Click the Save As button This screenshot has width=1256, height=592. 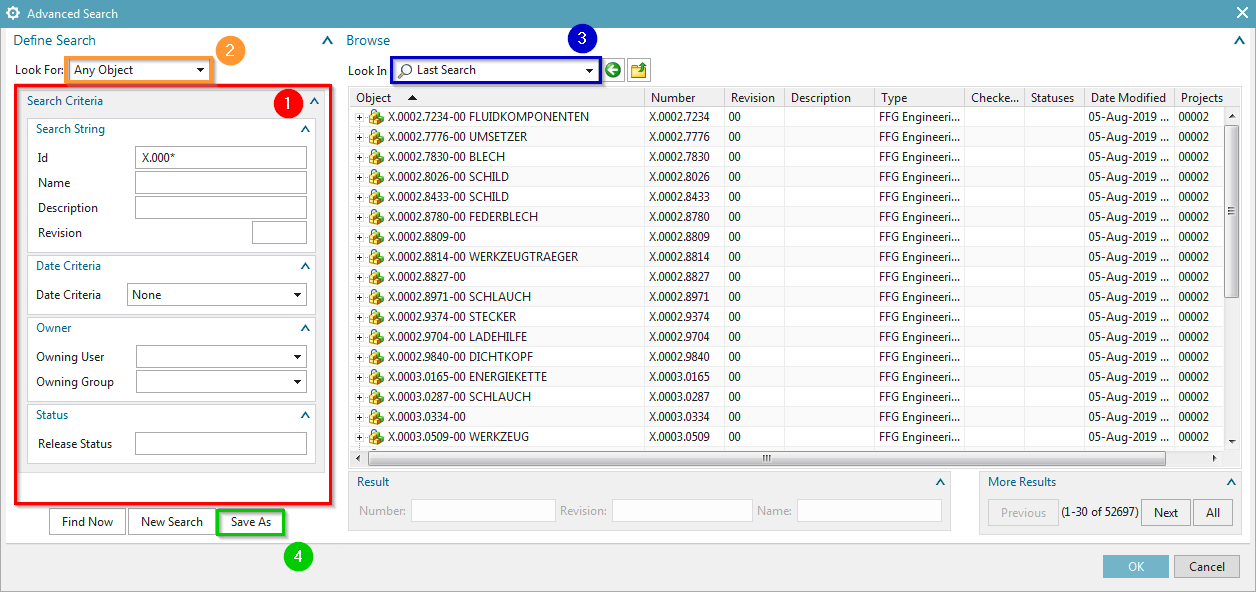pyautogui.click(x=250, y=522)
